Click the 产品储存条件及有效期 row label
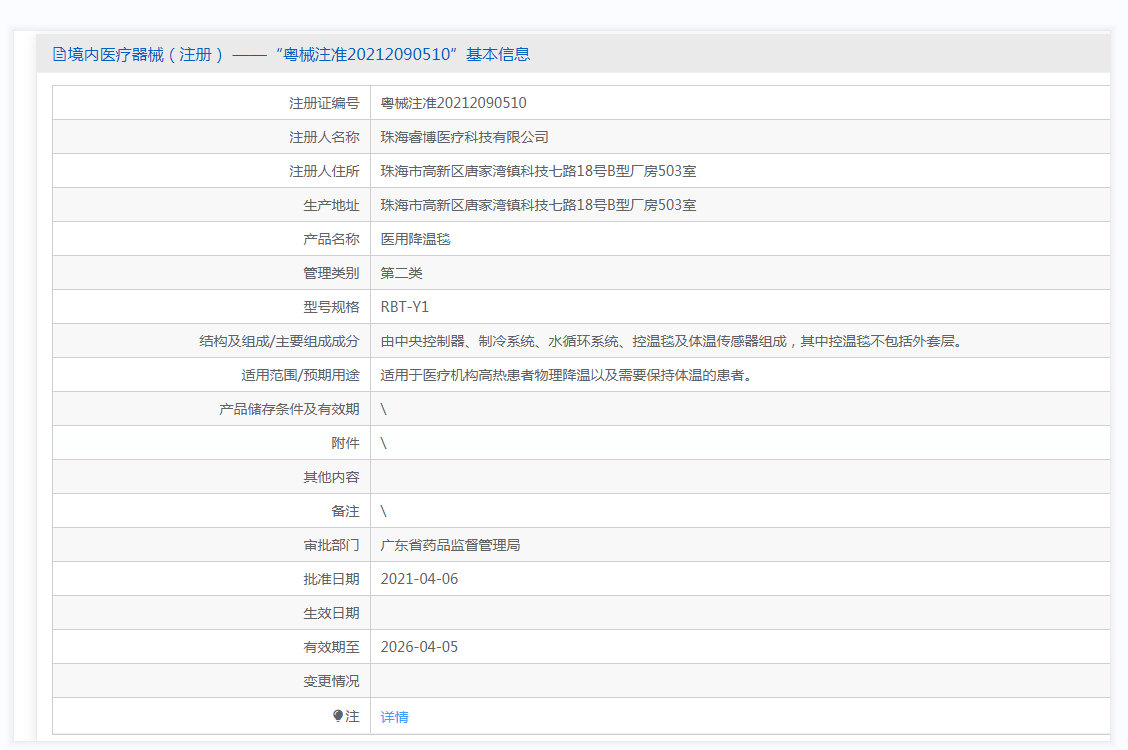Screen dimensions: 1128x750 click(289, 409)
